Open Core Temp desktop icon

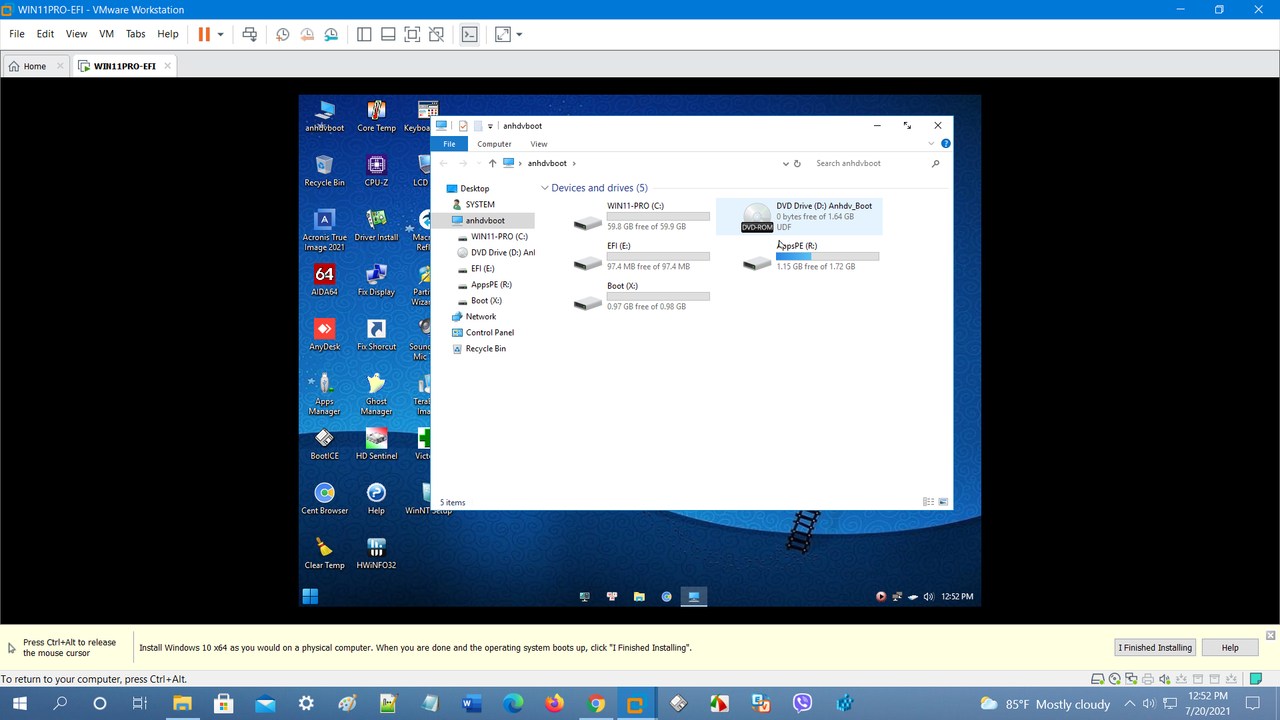(x=376, y=116)
